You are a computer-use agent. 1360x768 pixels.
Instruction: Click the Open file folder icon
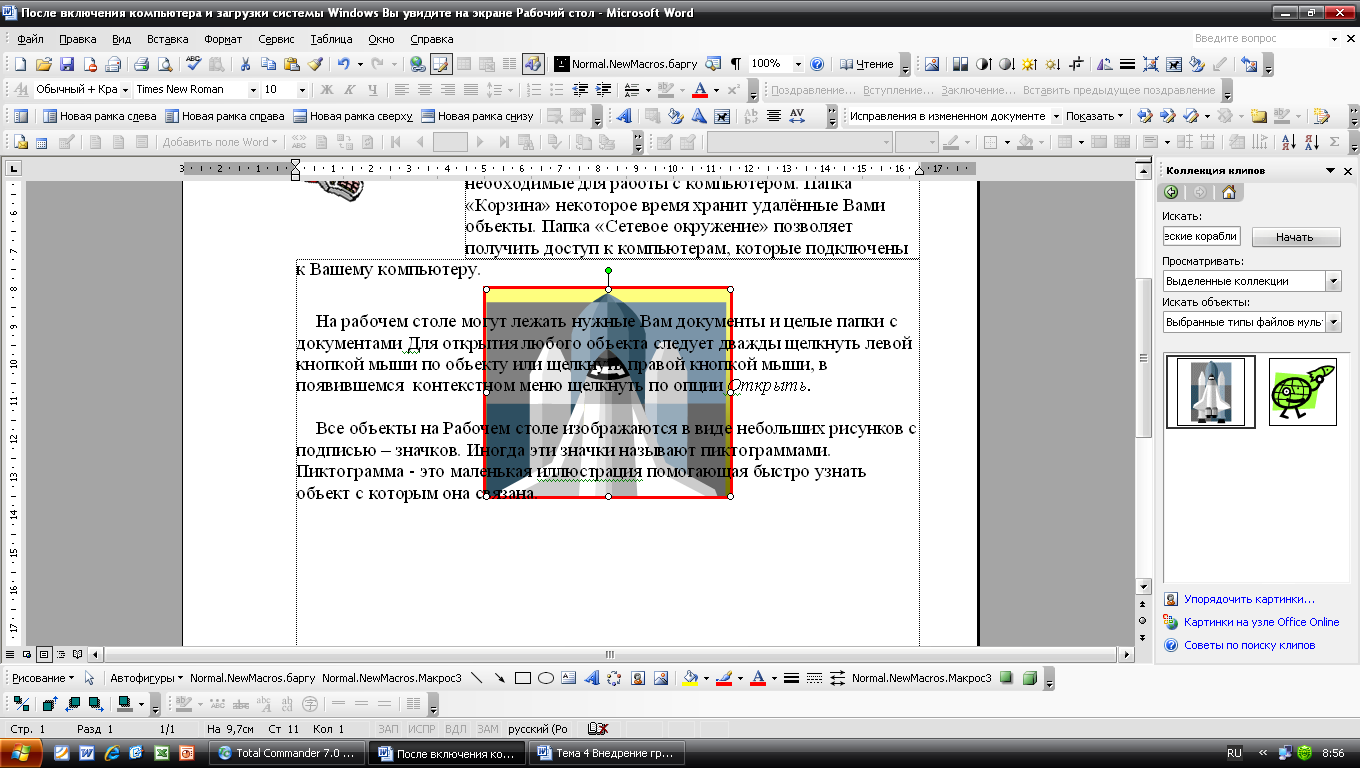(44, 64)
